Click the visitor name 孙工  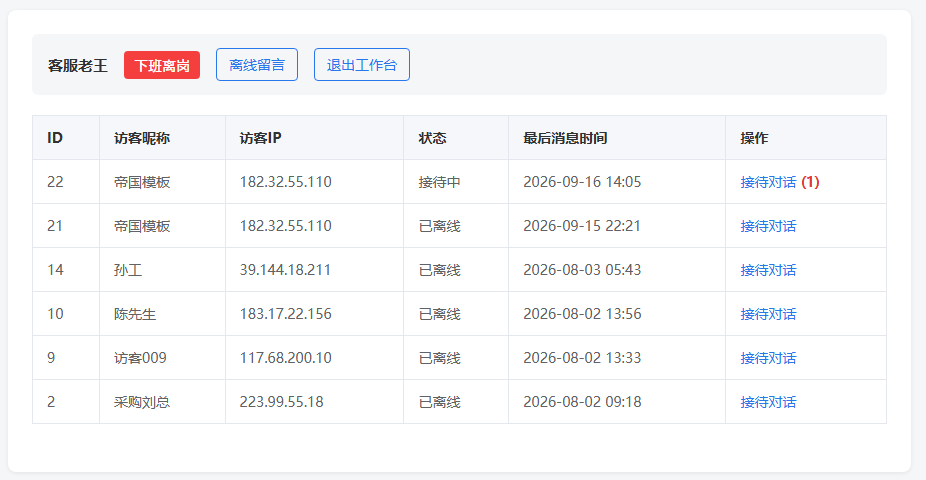(128, 270)
